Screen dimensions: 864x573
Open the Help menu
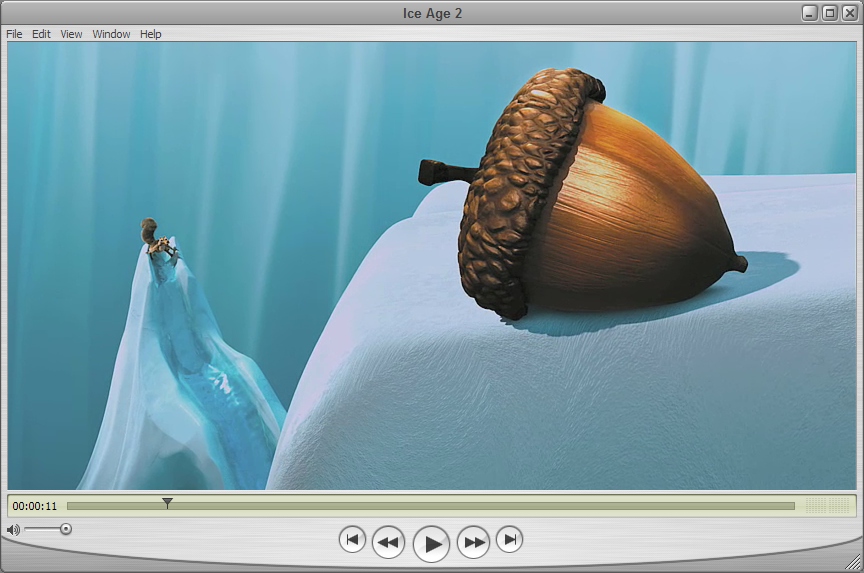pyautogui.click(x=150, y=34)
